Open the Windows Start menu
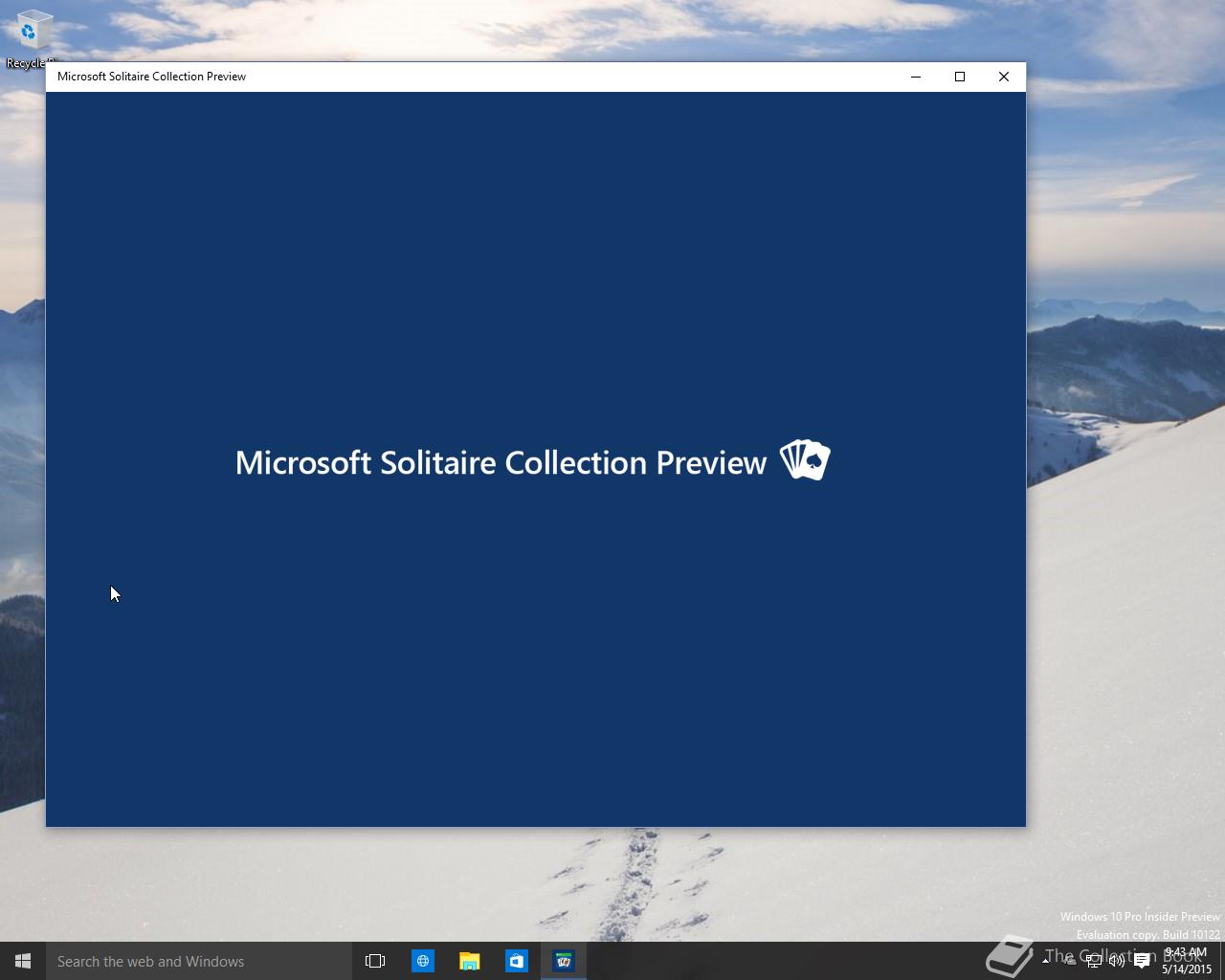 pyautogui.click(x=23, y=961)
